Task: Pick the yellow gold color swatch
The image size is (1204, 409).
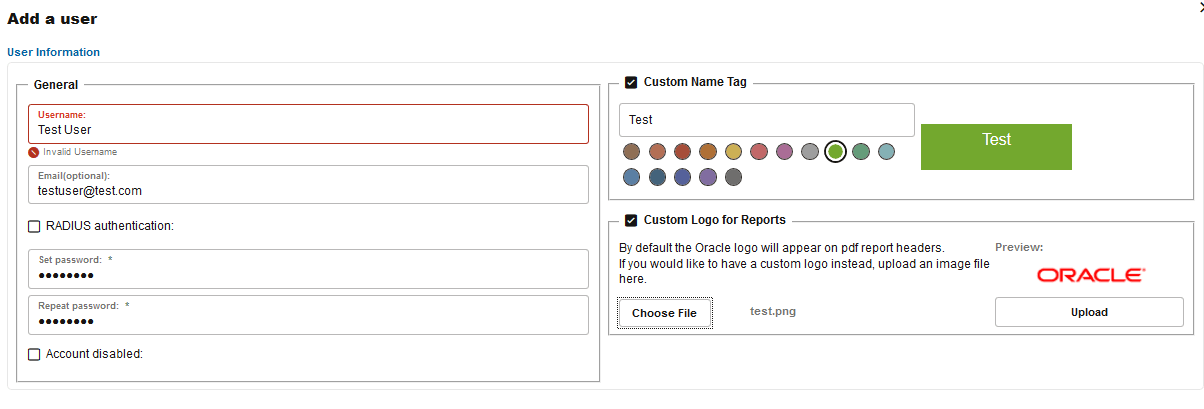Action: (x=733, y=152)
